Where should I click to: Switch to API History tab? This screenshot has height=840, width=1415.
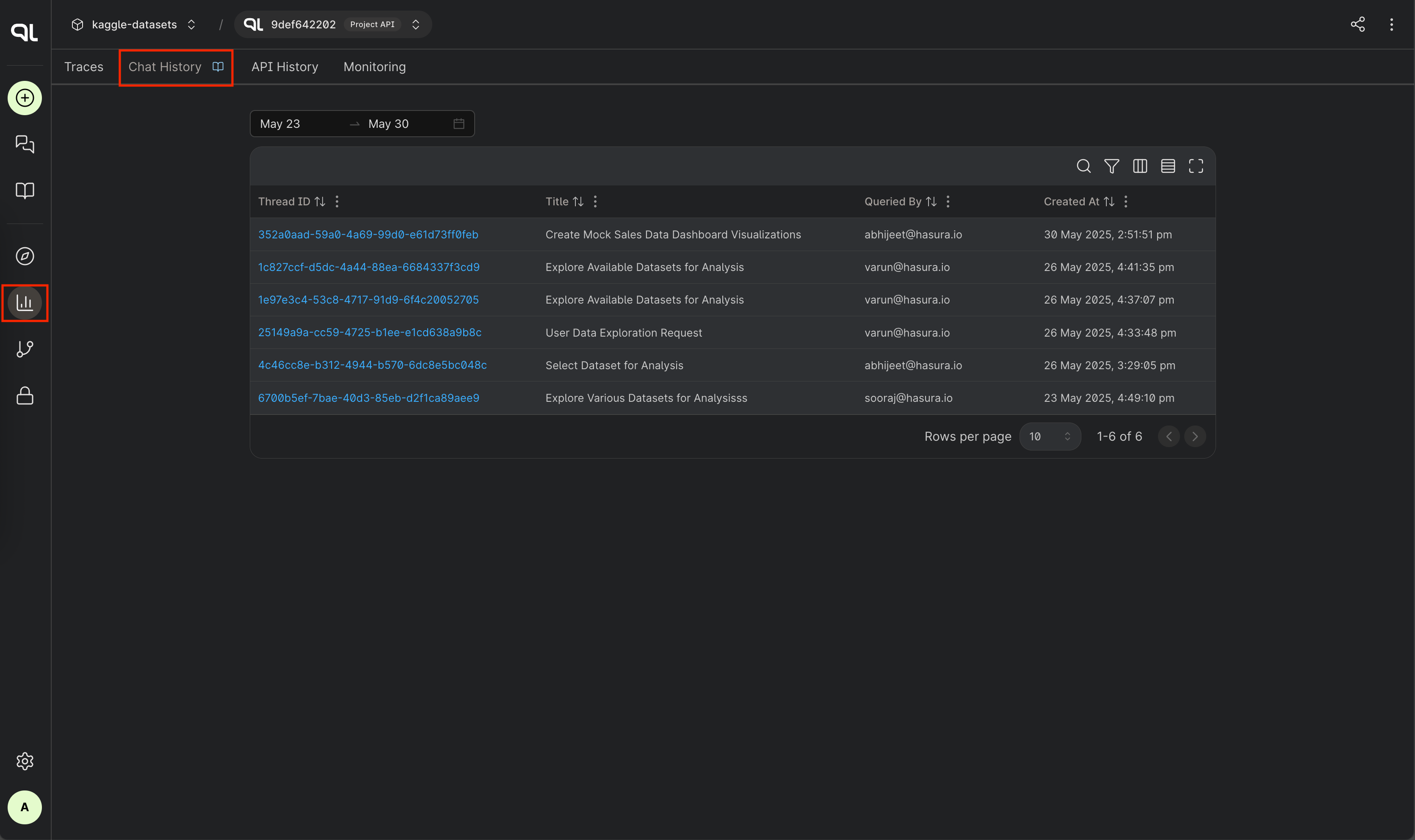(x=285, y=67)
